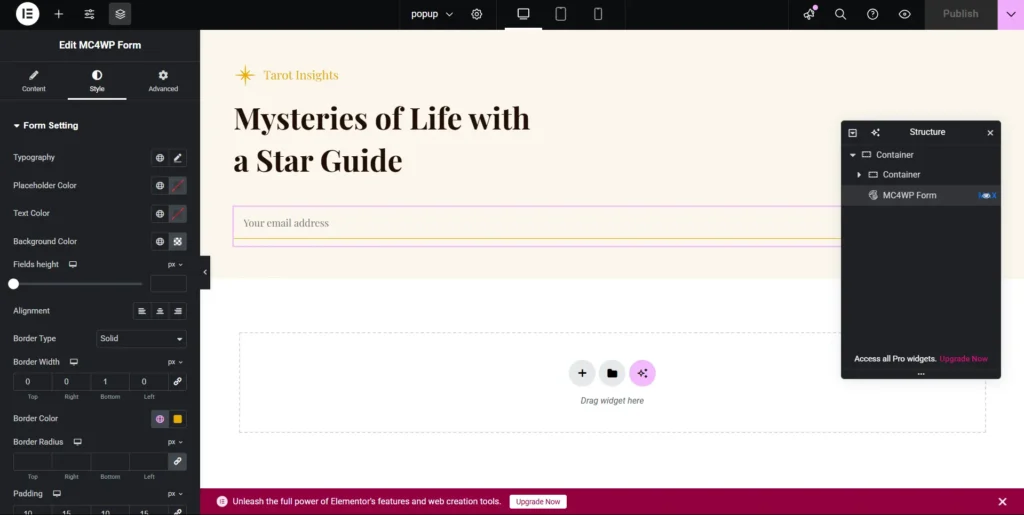Click the Fields height slider handle
This screenshot has width=1024, height=515.
[x=13, y=284]
